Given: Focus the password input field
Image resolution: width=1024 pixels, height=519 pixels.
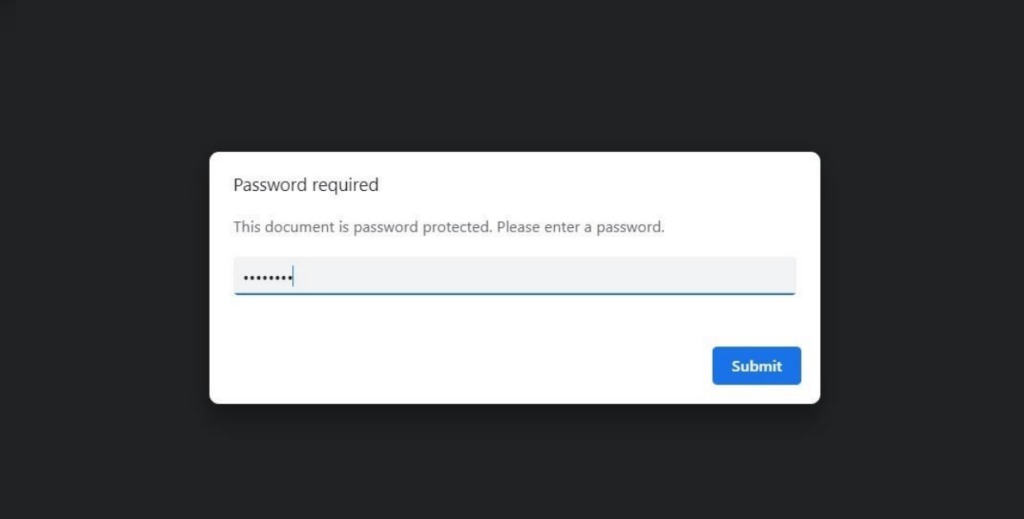Looking at the screenshot, I should coord(515,275).
